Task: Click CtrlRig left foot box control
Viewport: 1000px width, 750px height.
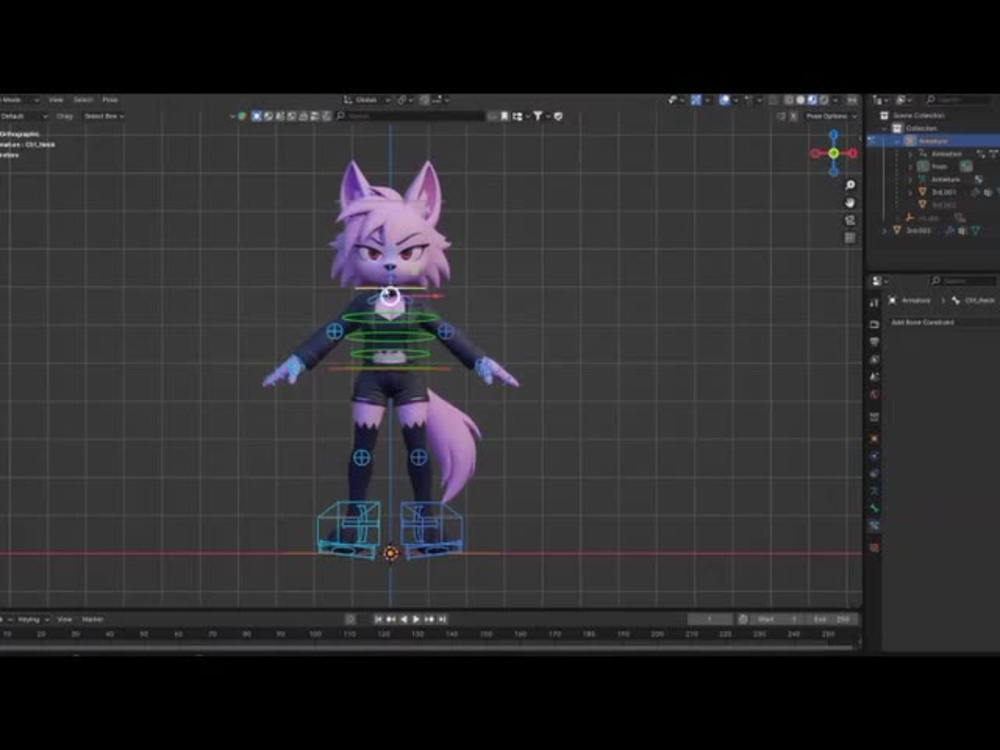Action: click(x=349, y=531)
